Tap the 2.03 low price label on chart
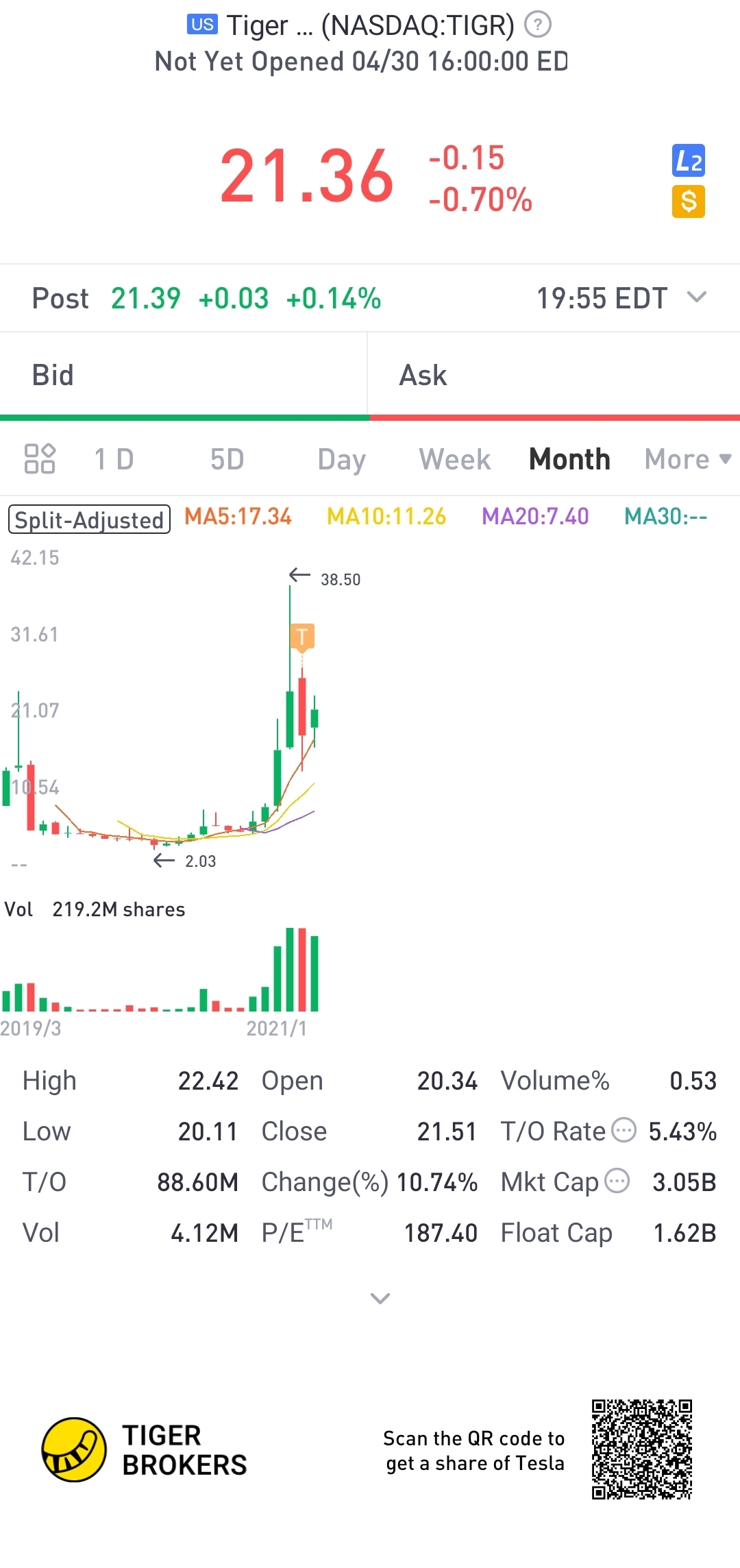The width and height of the screenshot is (740, 1568). point(200,861)
